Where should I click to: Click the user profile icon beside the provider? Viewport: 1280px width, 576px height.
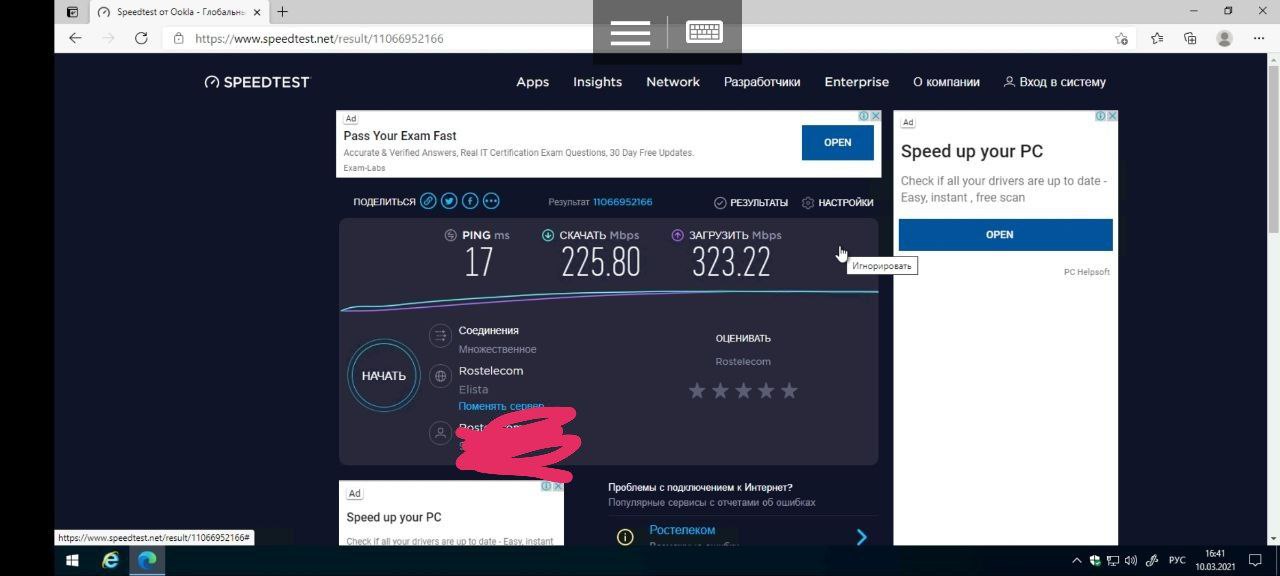click(440, 432)
